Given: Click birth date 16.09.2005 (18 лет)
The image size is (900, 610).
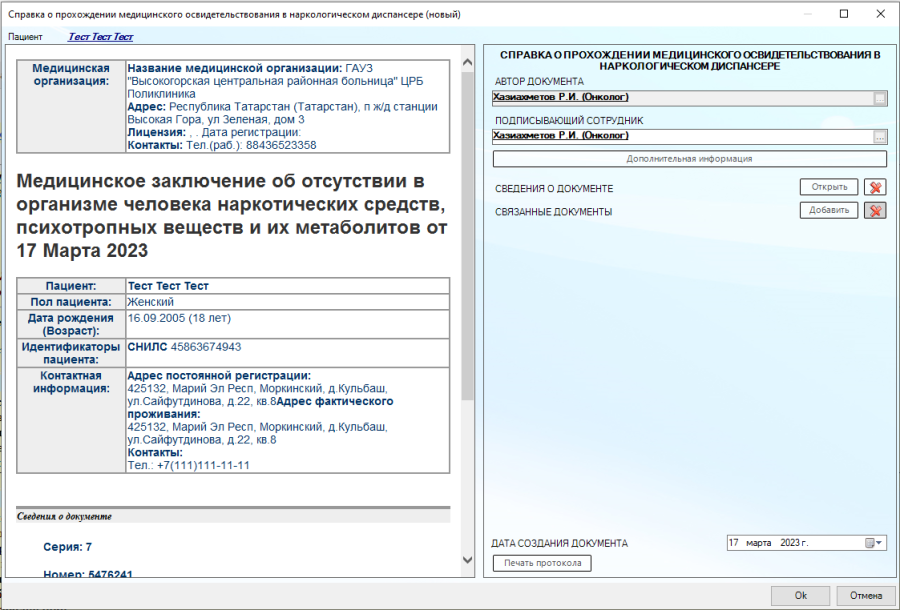Looking at the screenshot, I should point(179,318).
